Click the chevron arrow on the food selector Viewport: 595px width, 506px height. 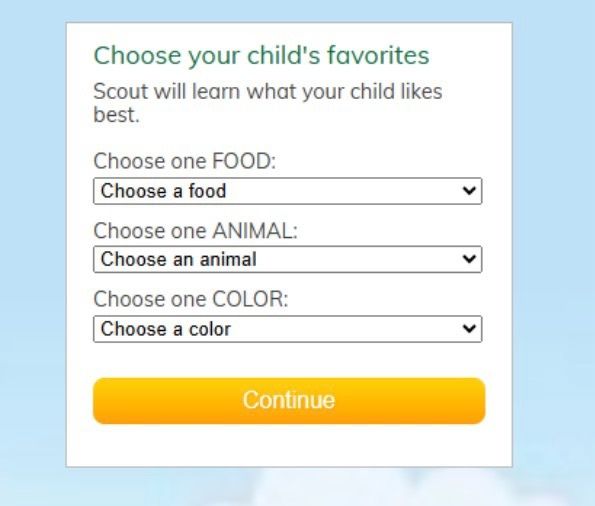coord(469,191)
